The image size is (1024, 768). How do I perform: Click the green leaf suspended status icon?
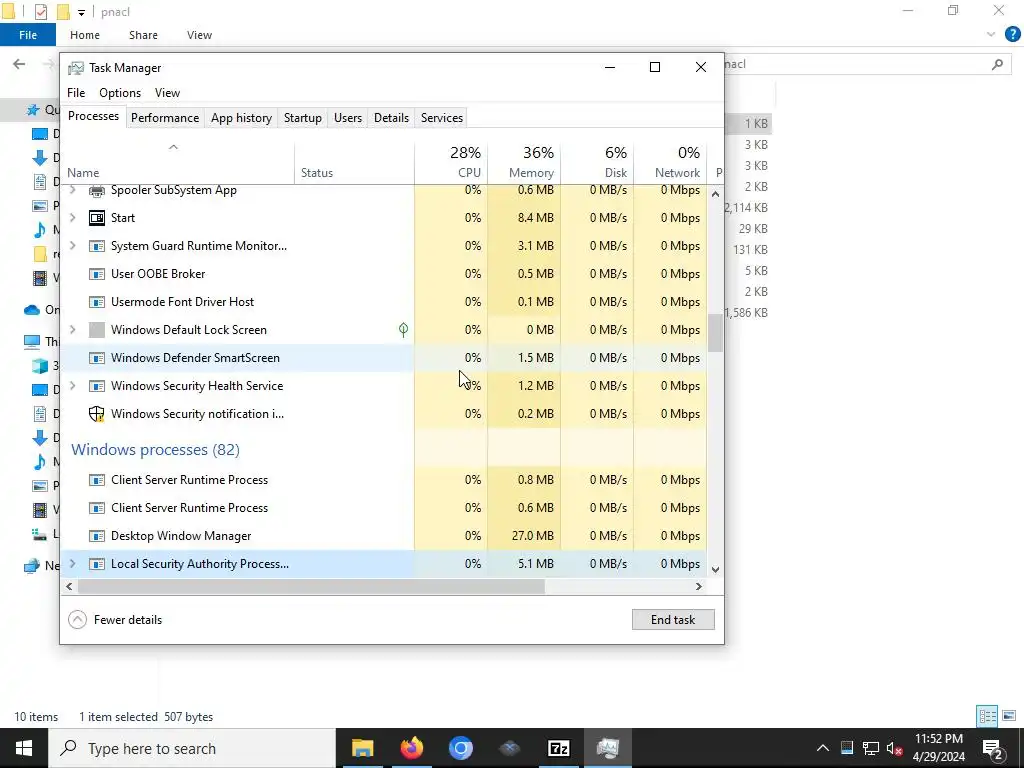tap(404, 330)
